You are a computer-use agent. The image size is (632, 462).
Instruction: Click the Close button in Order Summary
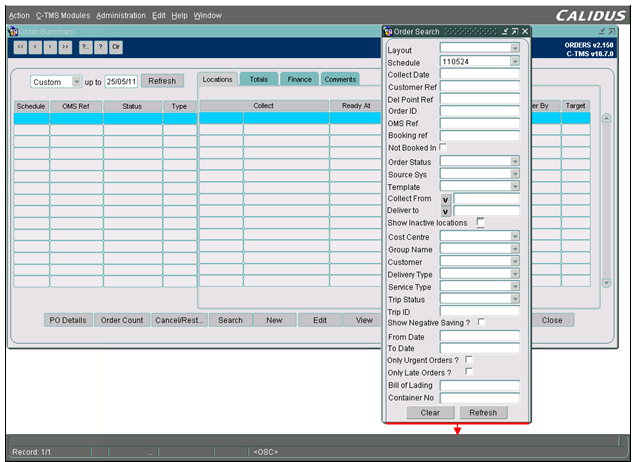click(552, 320)
